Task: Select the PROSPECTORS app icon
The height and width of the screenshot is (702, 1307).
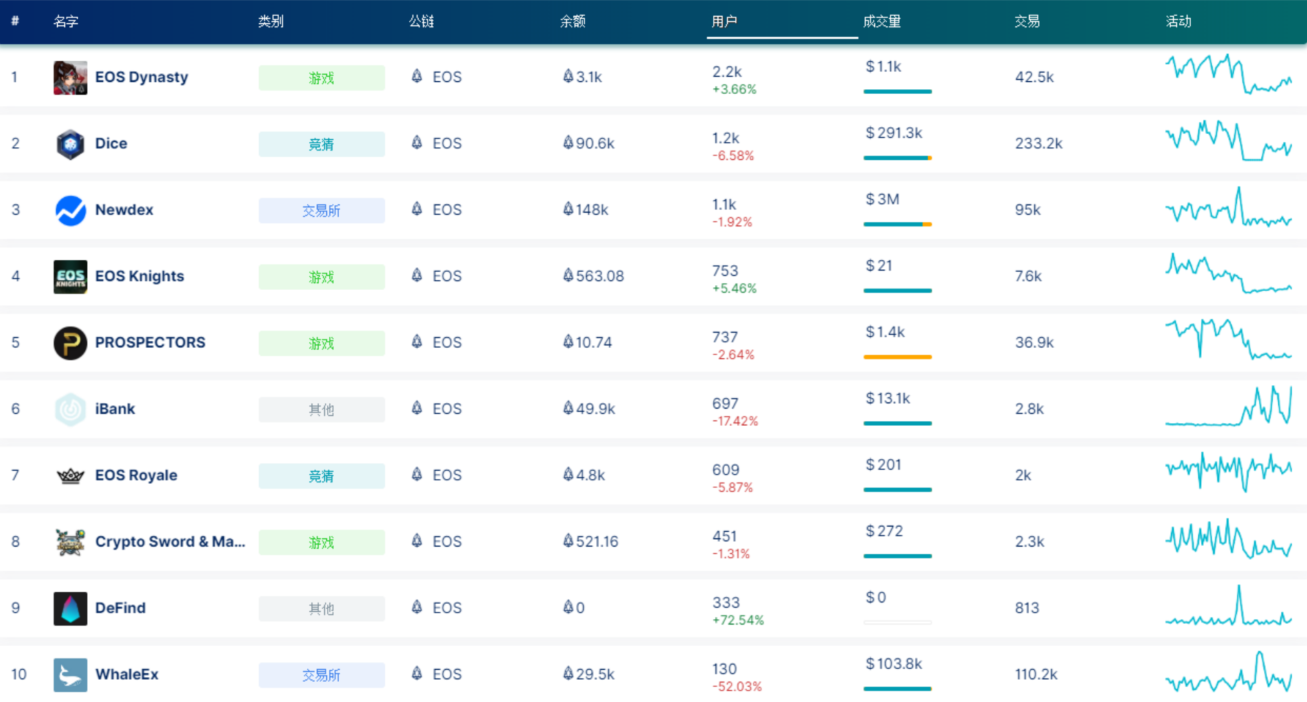Action: tap(70, 343)
